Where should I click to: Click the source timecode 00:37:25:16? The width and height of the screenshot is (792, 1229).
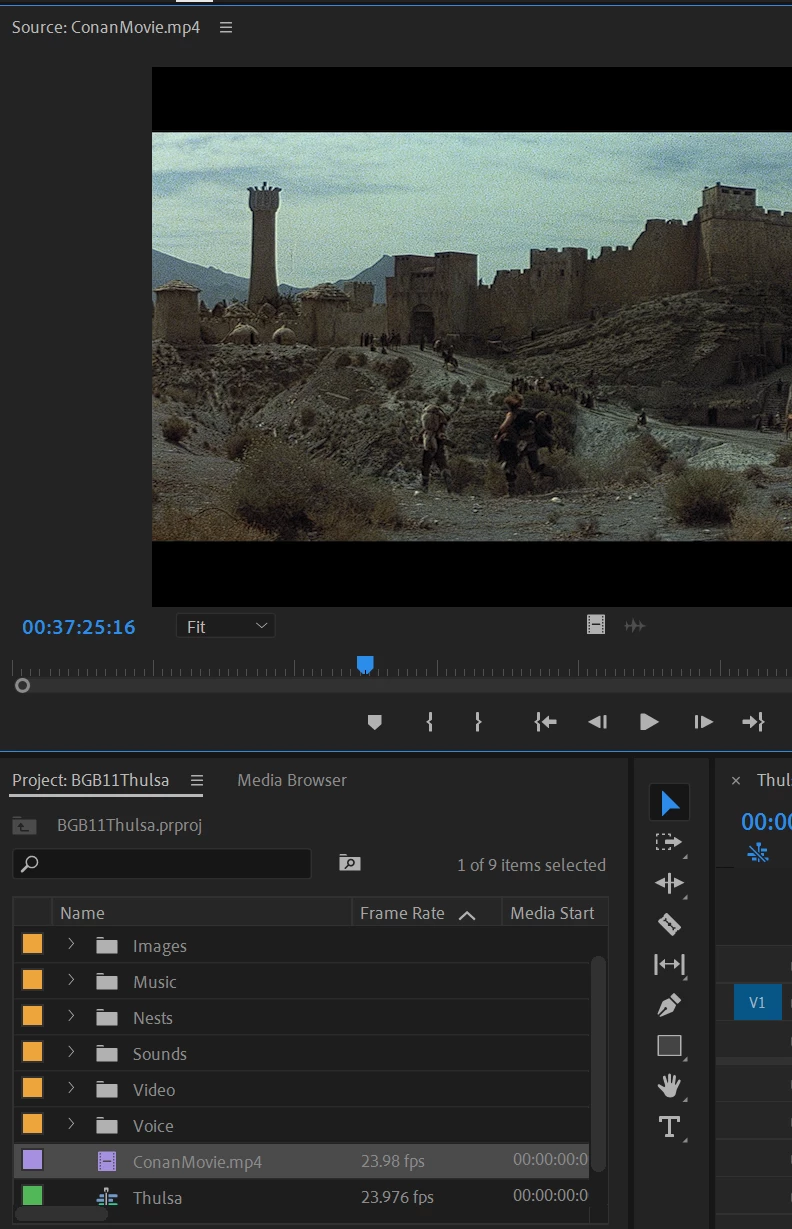click(79, 627)
